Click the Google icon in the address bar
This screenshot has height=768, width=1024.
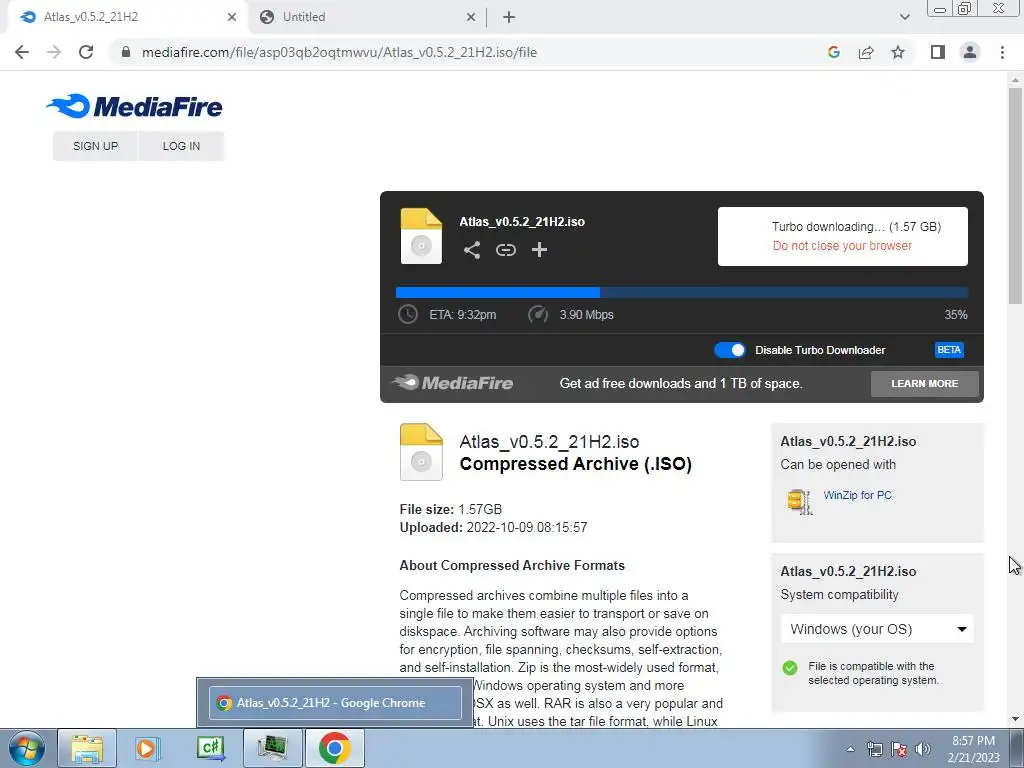click(x=833, y=52)
